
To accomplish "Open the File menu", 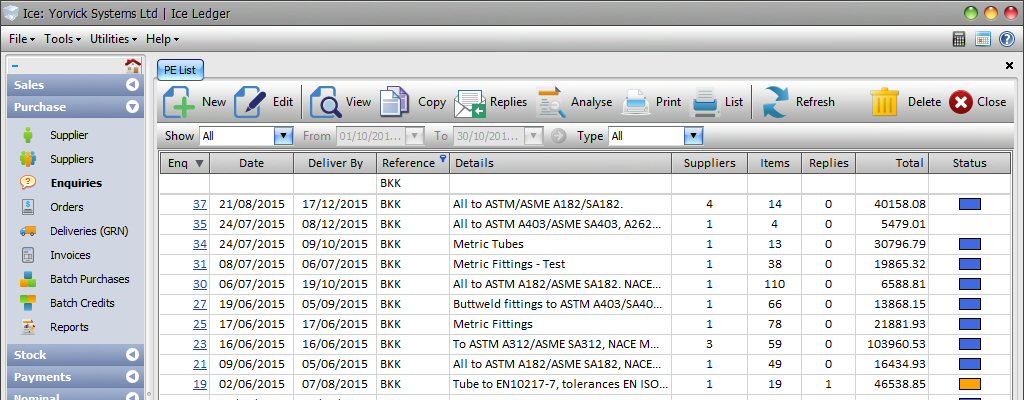I will point(22,39).
